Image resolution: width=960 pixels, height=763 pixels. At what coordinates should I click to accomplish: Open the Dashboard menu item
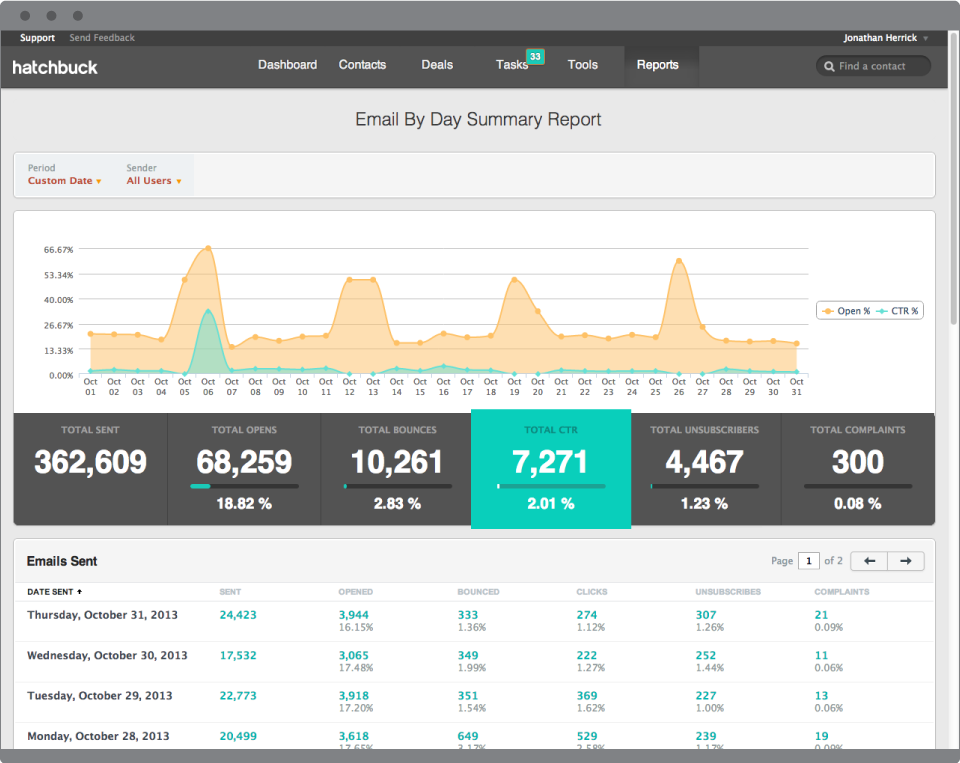(287, 65)
